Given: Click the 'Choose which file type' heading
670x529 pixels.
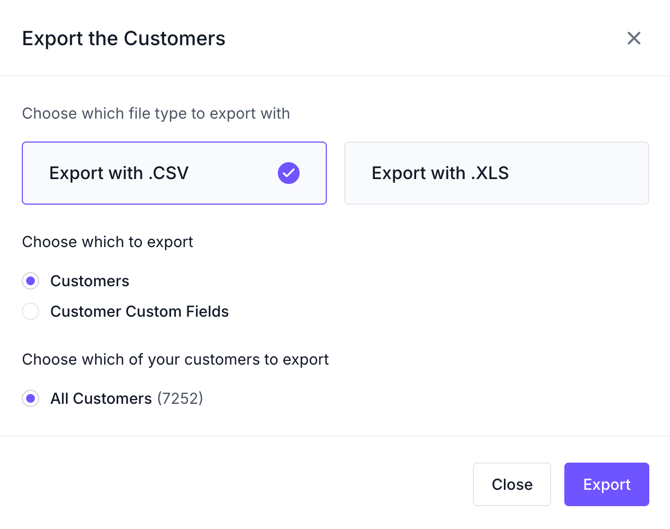Looking at the screenshot, I should pyautogui.click(x=156, y=113).
